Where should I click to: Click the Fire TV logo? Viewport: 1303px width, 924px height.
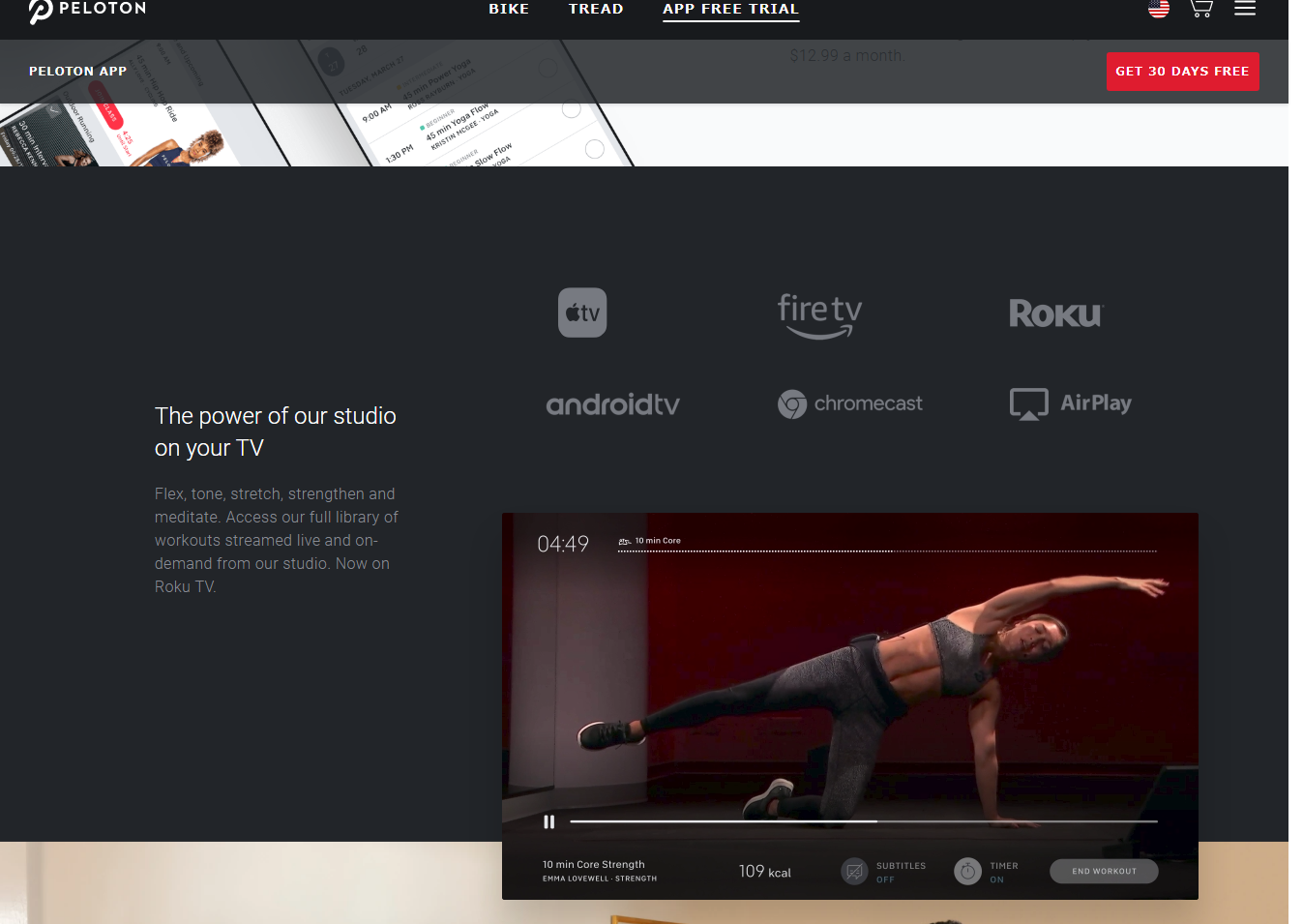click(x=819, y=315)
